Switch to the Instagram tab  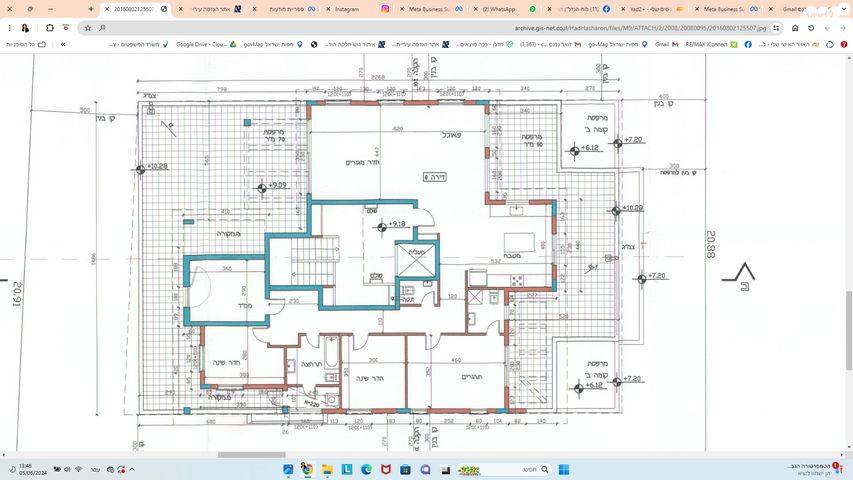345,9
